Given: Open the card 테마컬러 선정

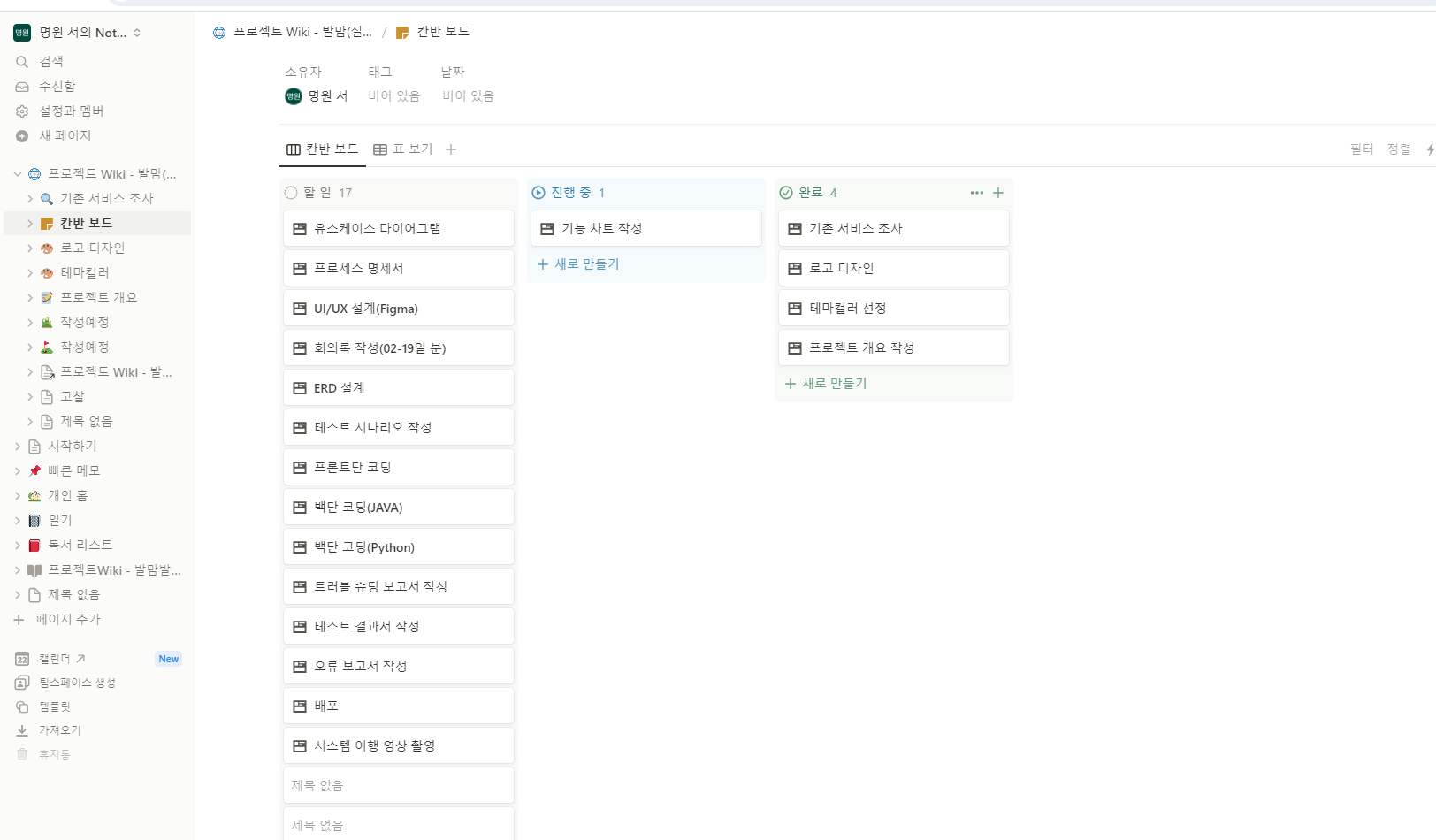Looking at the screenshot, I should (x=894, y=309).
